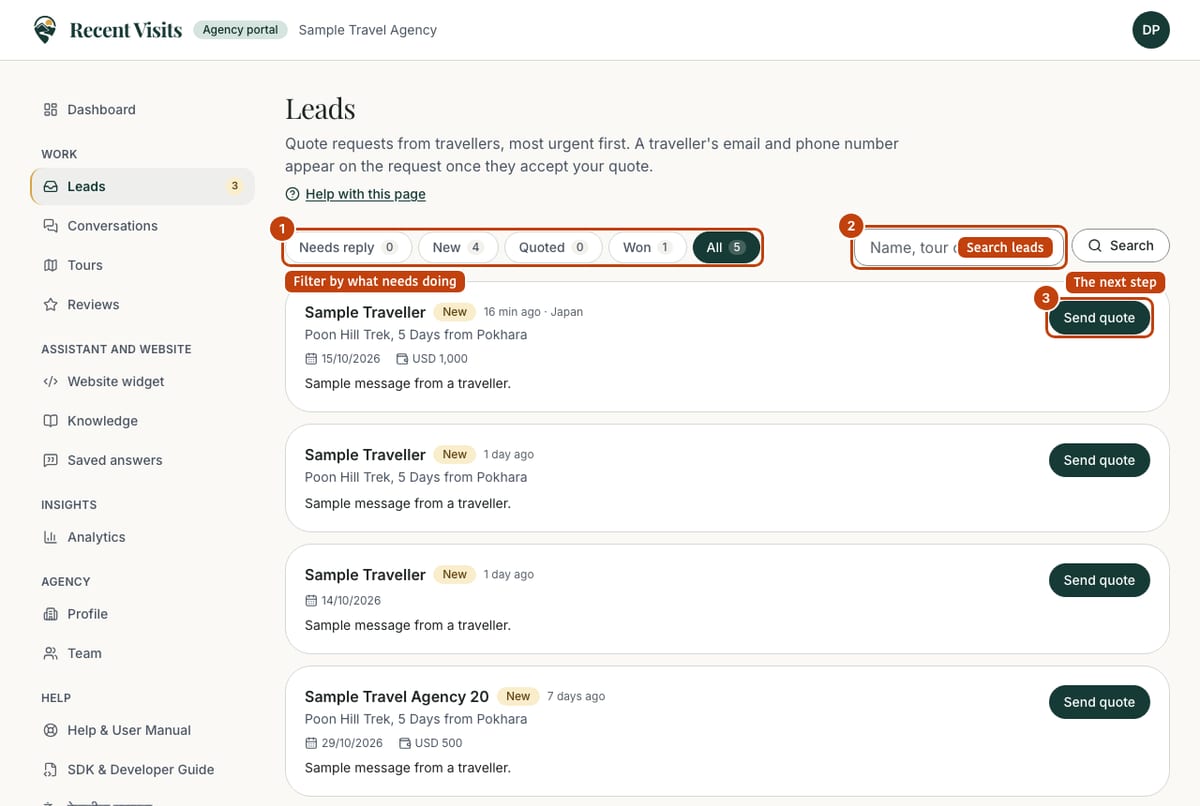Send quote to Sample Travel Agency 20

pyautogui.click(x=1099, y=702)
